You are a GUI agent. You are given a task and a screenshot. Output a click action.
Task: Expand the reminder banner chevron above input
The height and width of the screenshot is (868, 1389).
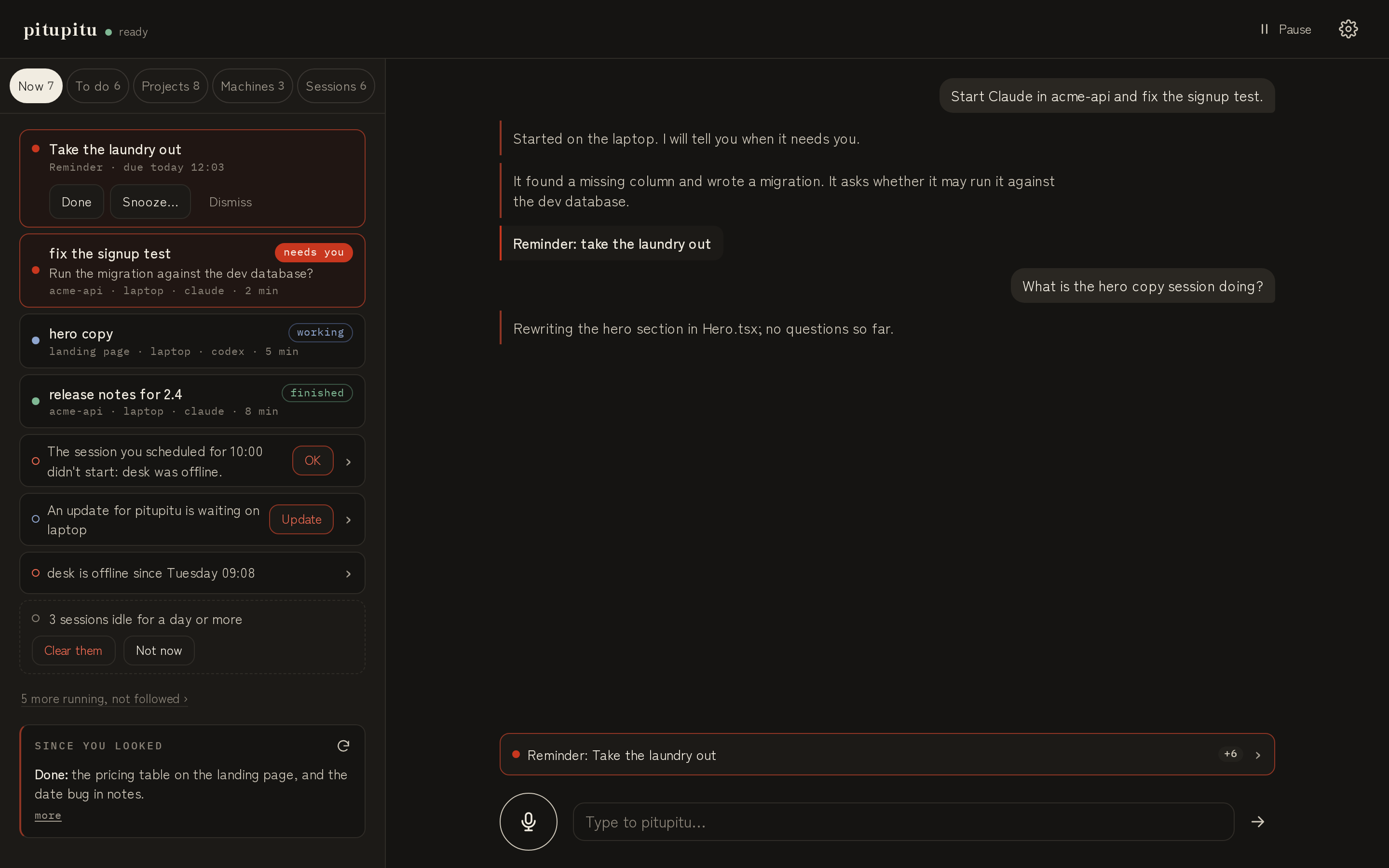(x=1257, y=755)
